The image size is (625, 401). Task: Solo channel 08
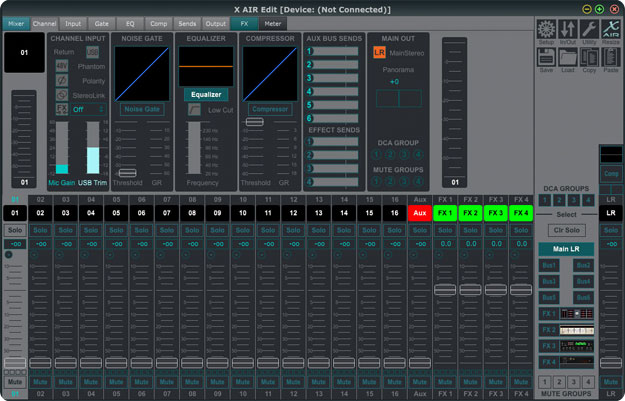coord(192,230)
